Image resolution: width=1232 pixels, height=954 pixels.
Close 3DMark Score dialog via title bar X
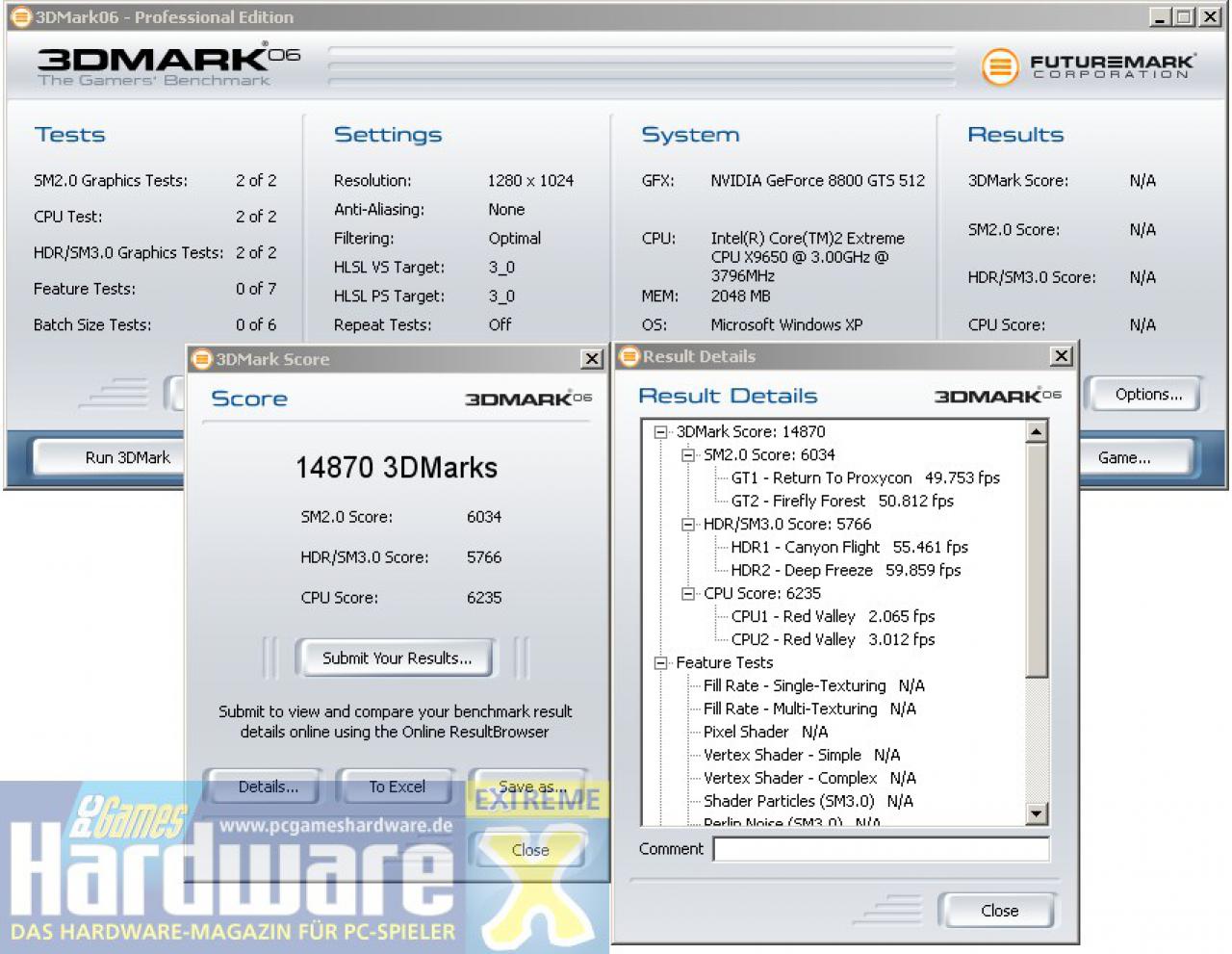(592, 359)
